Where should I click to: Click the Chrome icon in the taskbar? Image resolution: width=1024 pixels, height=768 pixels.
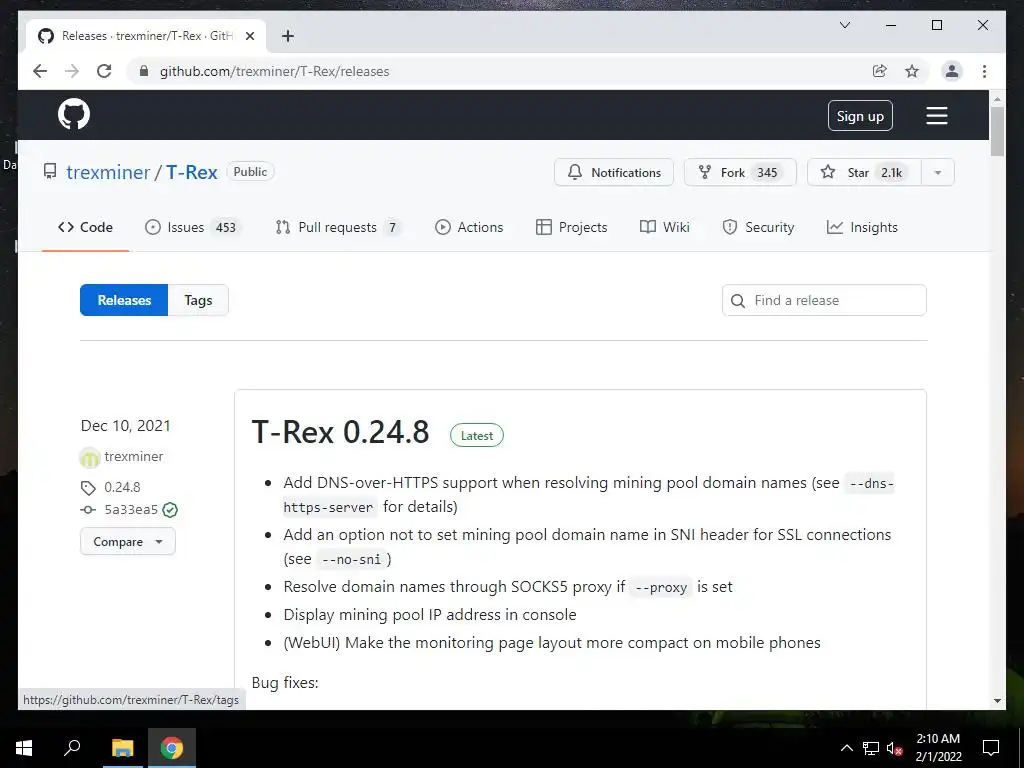tap(172, 748)
